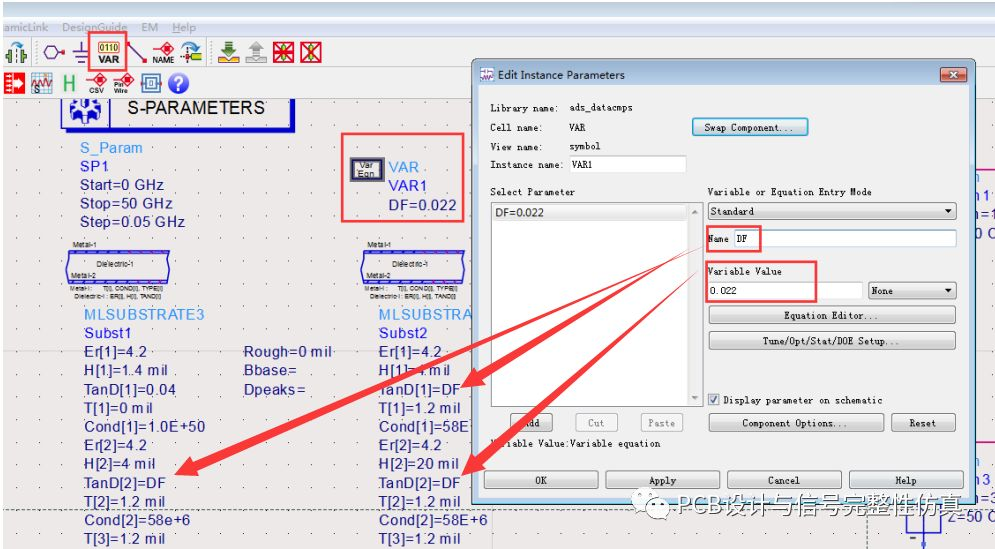Toggle Display parameter on schematic checkbox
This screenshot has width=995, height=549.
[714, 400]
